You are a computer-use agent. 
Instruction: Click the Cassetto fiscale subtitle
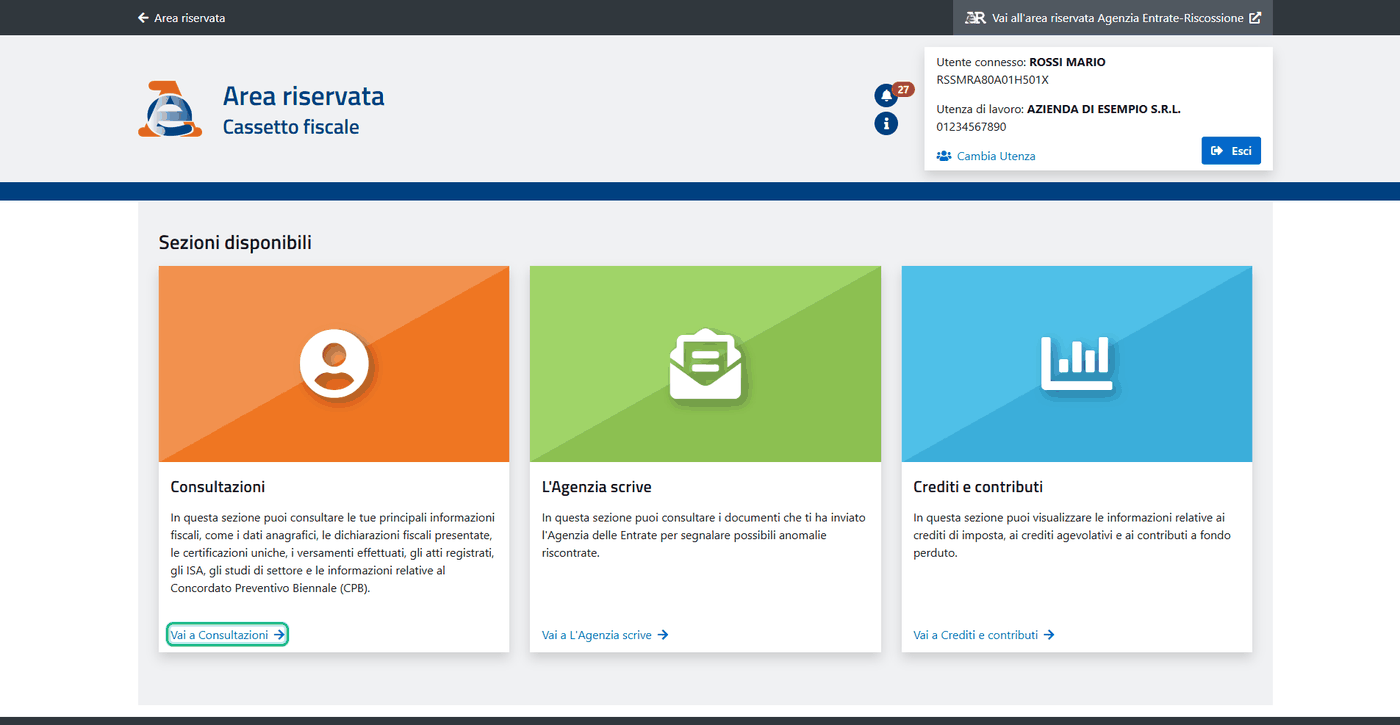[x=291, y=127]
